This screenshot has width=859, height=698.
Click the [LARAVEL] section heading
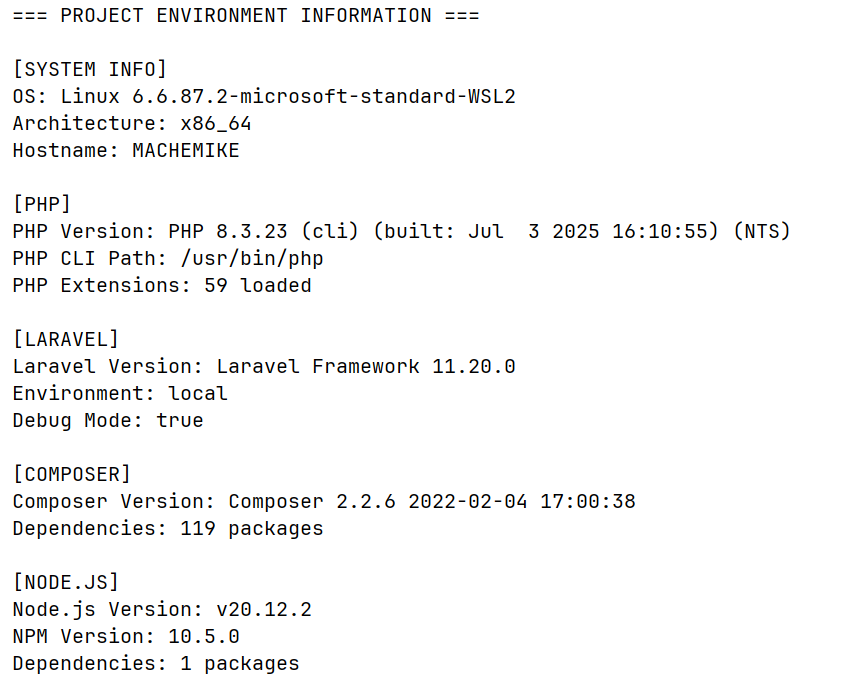click(66, 339)
